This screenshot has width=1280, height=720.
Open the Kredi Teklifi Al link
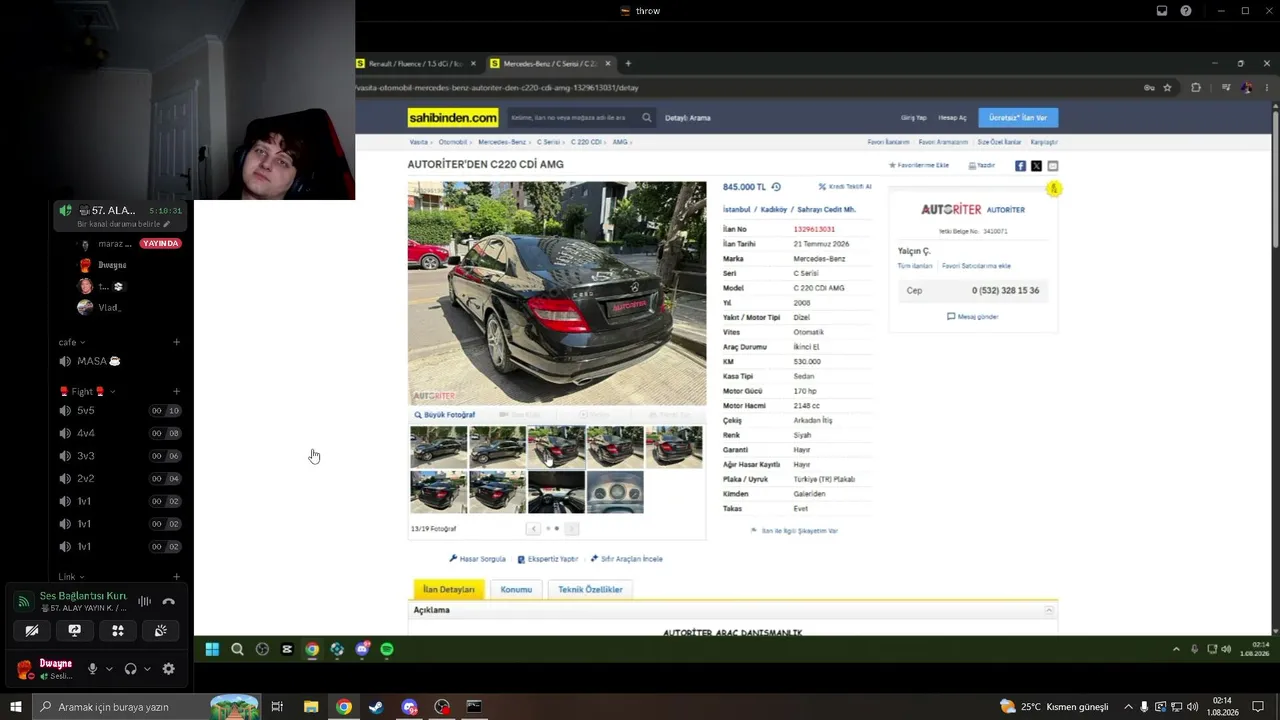[845, 187]
